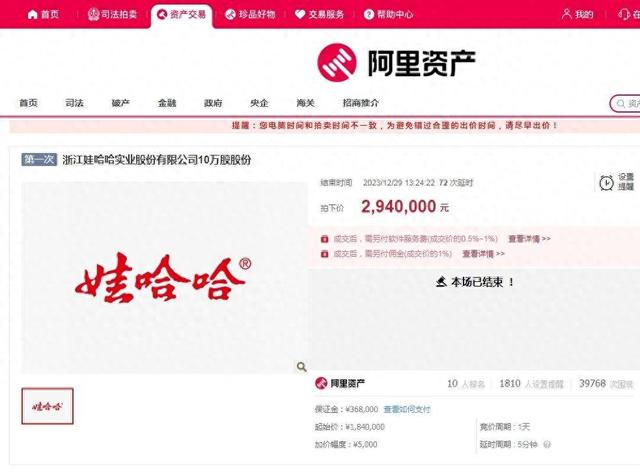Screen dimensions: 640x474
Task: Click the home icon in top bar
Action: click(x=32, y=15)
